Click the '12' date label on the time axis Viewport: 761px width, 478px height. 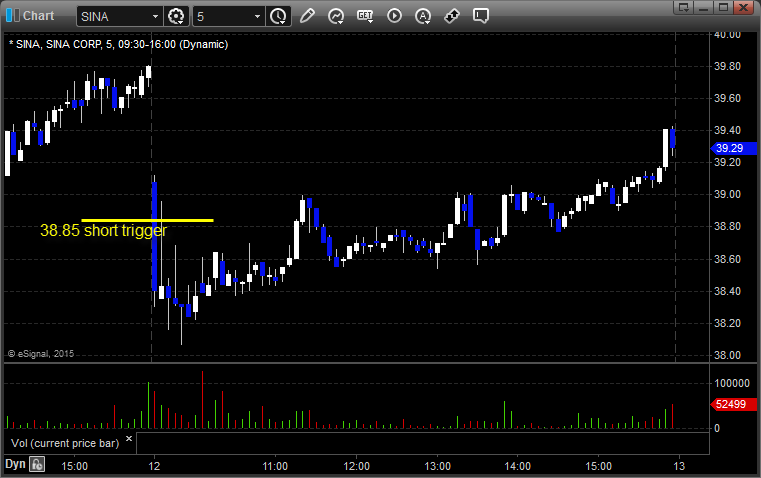click(154, 466)
